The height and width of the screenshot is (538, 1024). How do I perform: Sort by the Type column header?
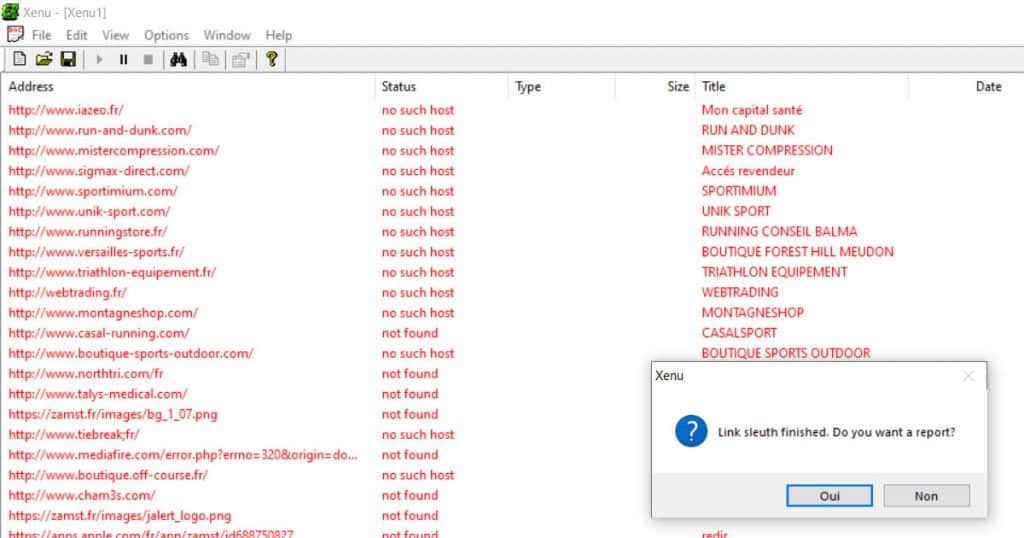[x=562, y=86]
